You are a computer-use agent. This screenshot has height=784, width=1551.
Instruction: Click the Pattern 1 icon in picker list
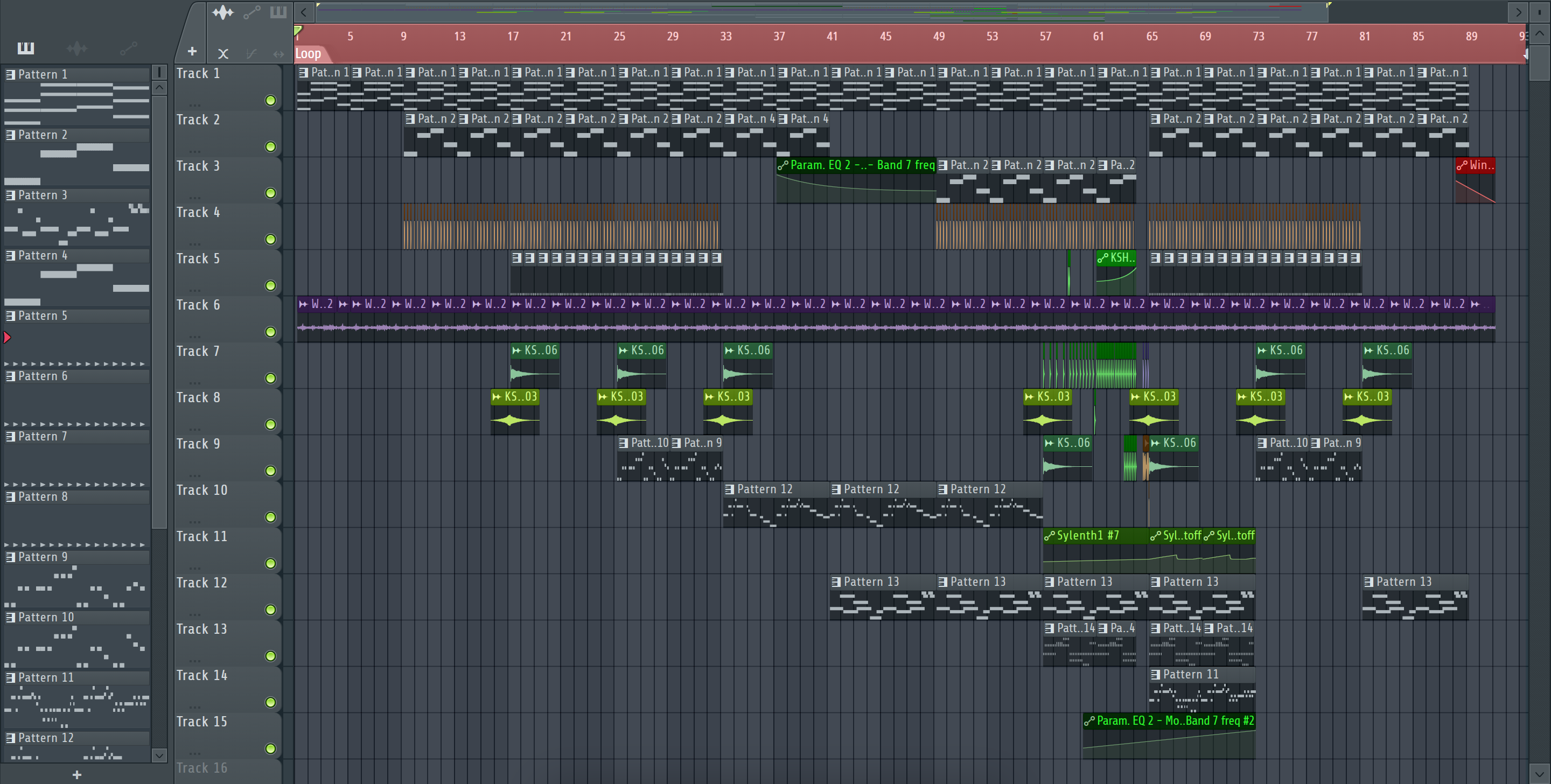[x=10, y=74]
